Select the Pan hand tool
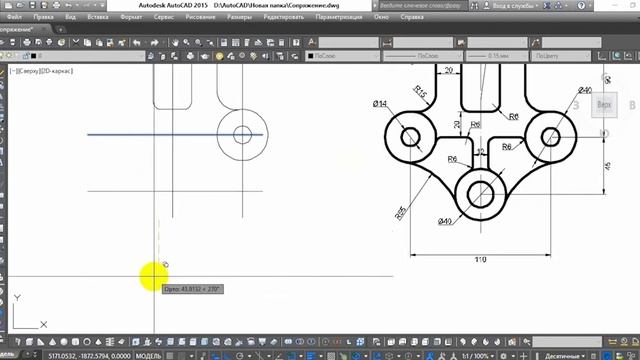 (175, 42)
